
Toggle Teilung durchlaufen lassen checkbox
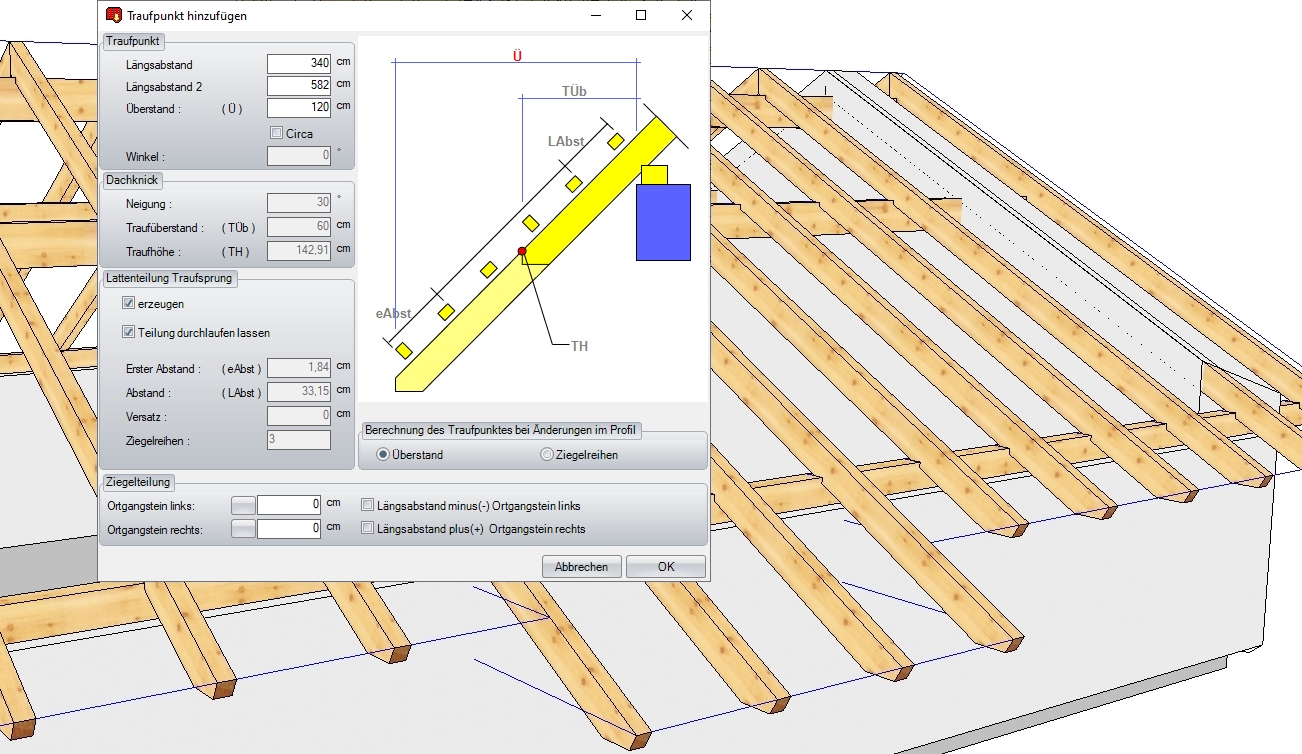(128, 332)
